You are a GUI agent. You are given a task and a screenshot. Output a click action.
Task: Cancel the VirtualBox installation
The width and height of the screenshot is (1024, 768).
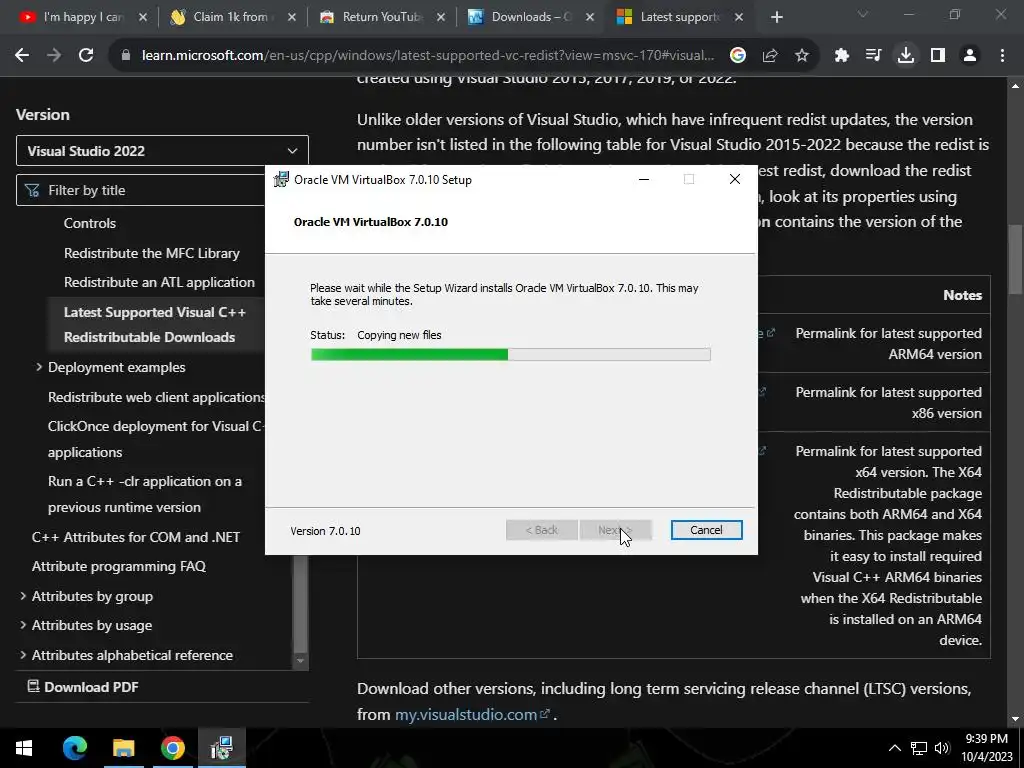point(707,530)
